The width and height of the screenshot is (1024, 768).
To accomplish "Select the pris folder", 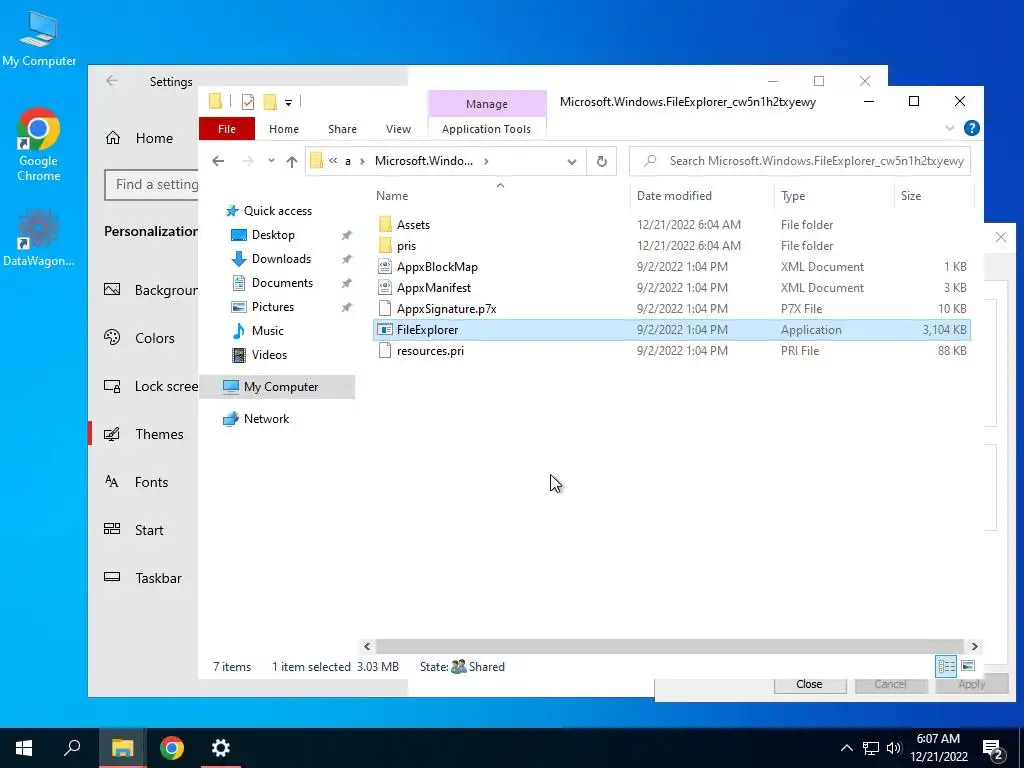I will pyautogui.click(x=406, y=246).
